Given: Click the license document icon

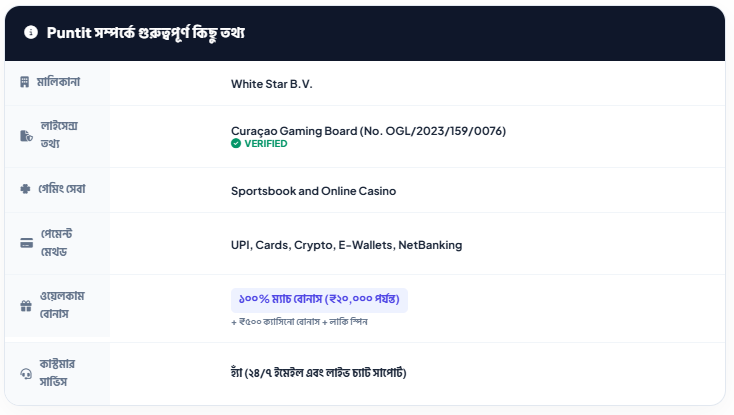Looking at the screenshot, I should coord(25,136).
